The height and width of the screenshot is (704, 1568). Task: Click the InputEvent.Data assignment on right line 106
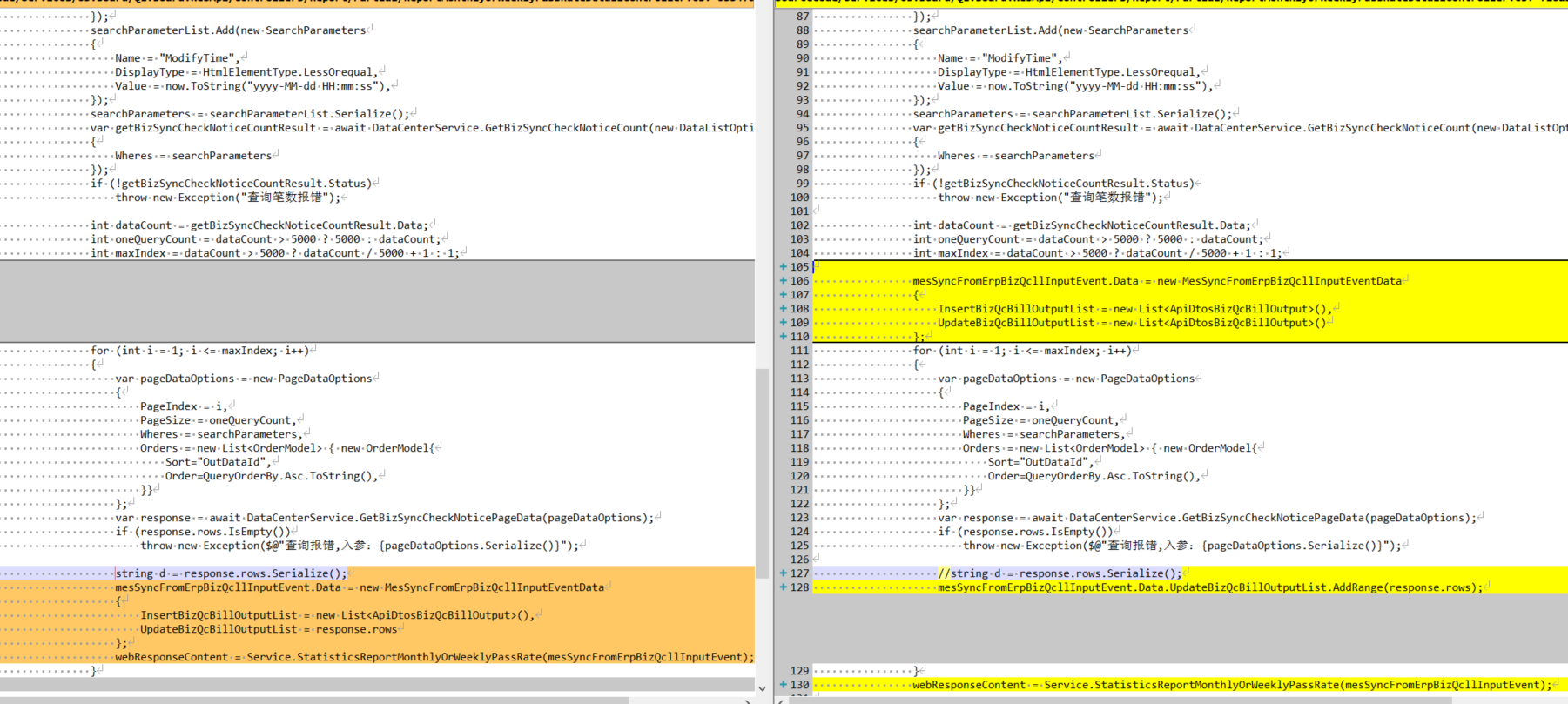pos(1157,281)
